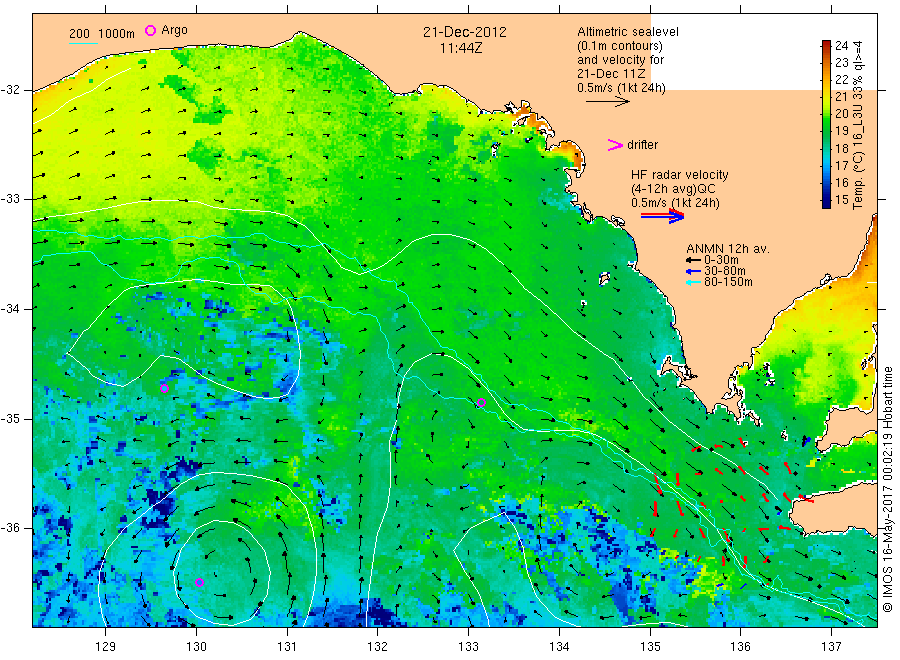Click the '1000m' legend label
This screenshot has height=660, width=900.
(x=117, y=34)
